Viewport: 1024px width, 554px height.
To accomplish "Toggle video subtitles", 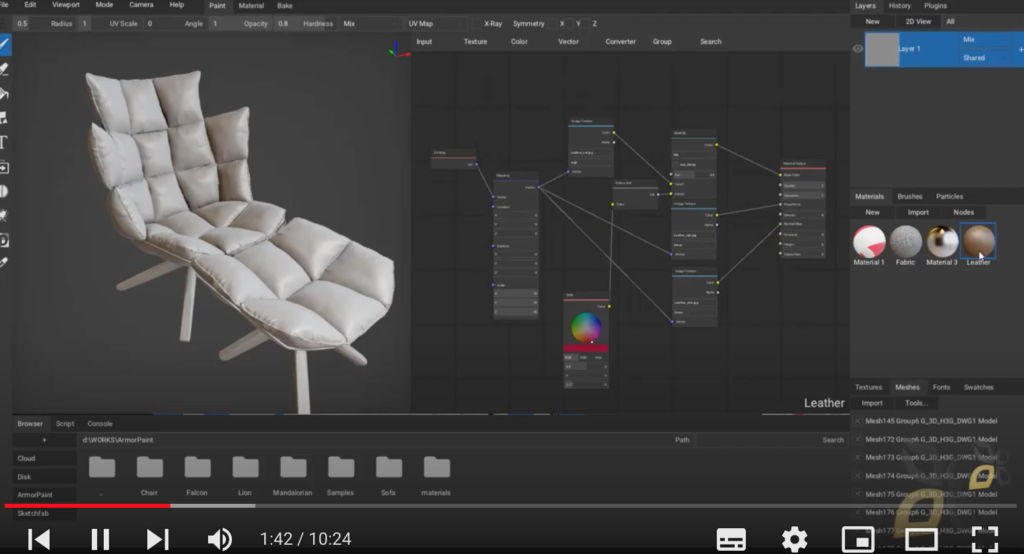I will [731, 539].
